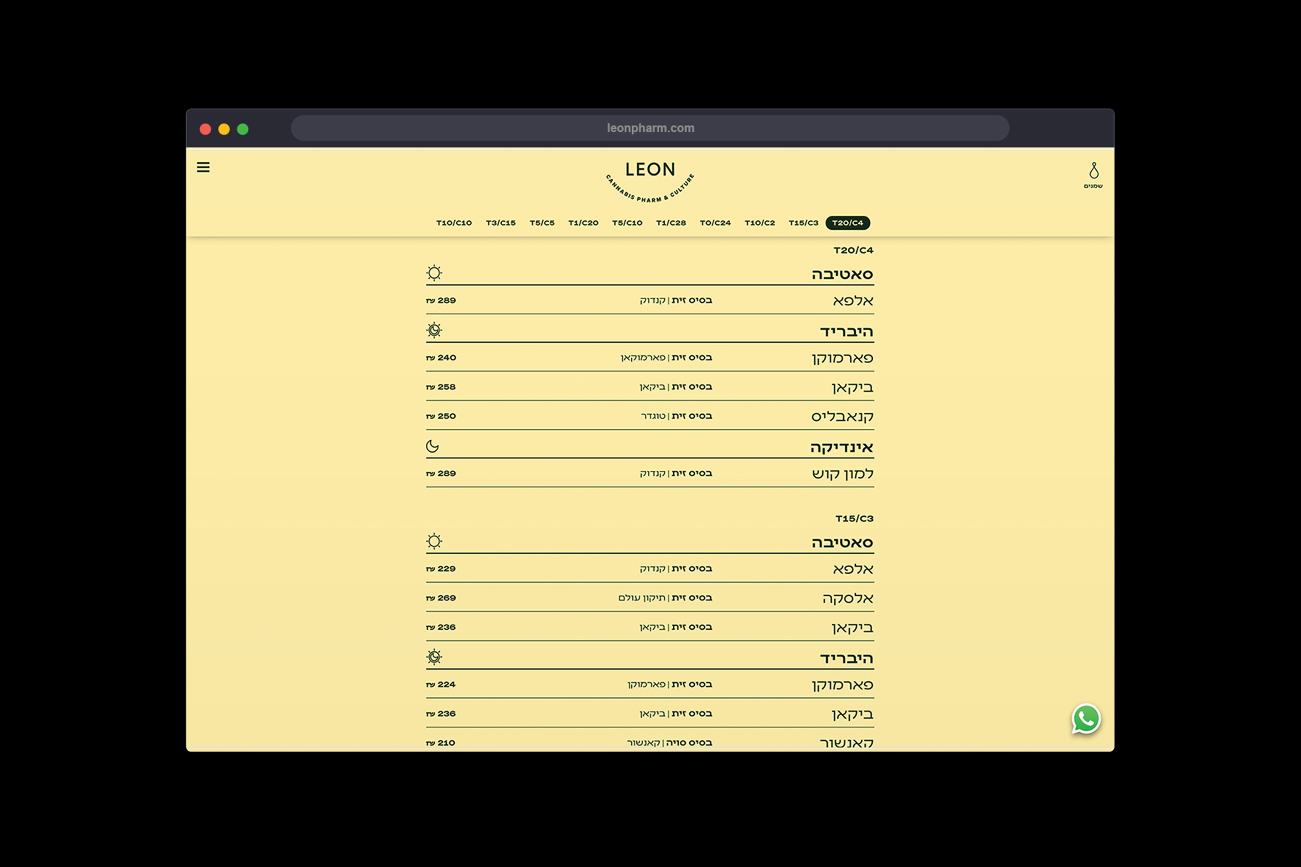Screen dimensions: 1301x867
Task: Click the 258 ₪ price
Action: pyautogui.click(x=441, y=386)
